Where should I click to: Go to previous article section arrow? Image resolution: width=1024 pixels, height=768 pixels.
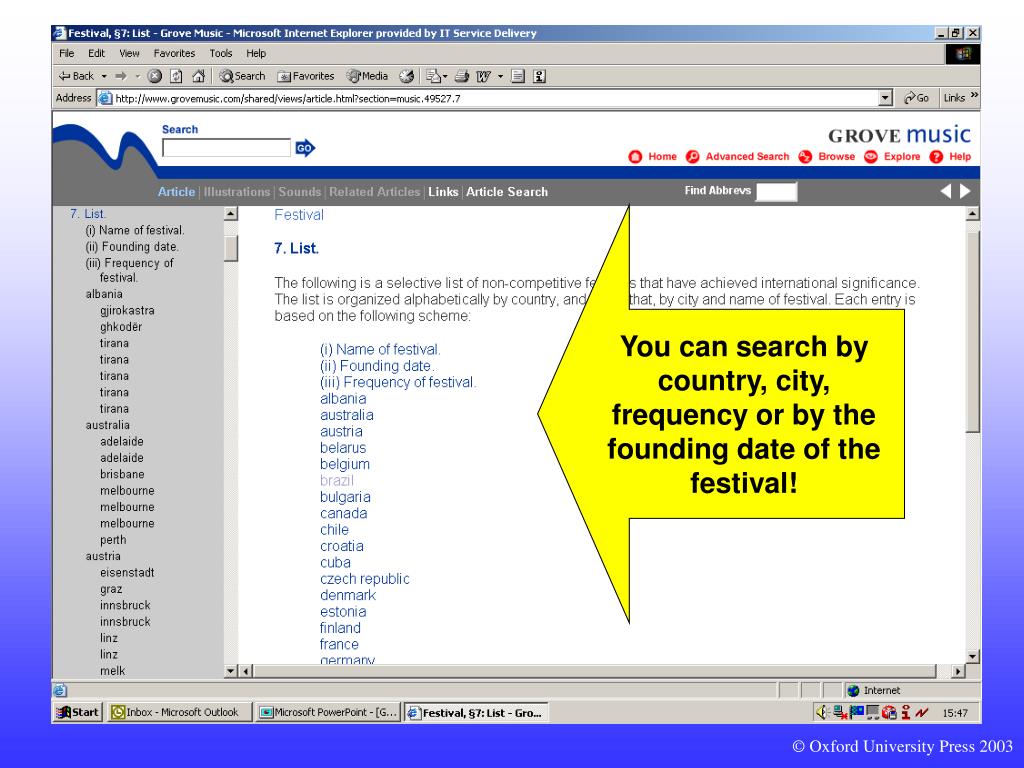[x=946, y=191]
